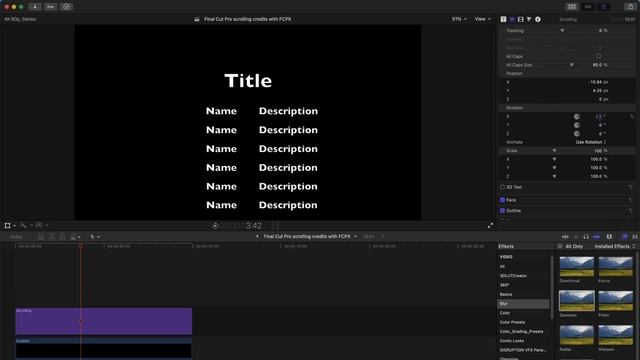Toggle the timeline snapping button
The height and width of the screenshot is (360, 640).
pyautogui.click(x=596, y=236)
